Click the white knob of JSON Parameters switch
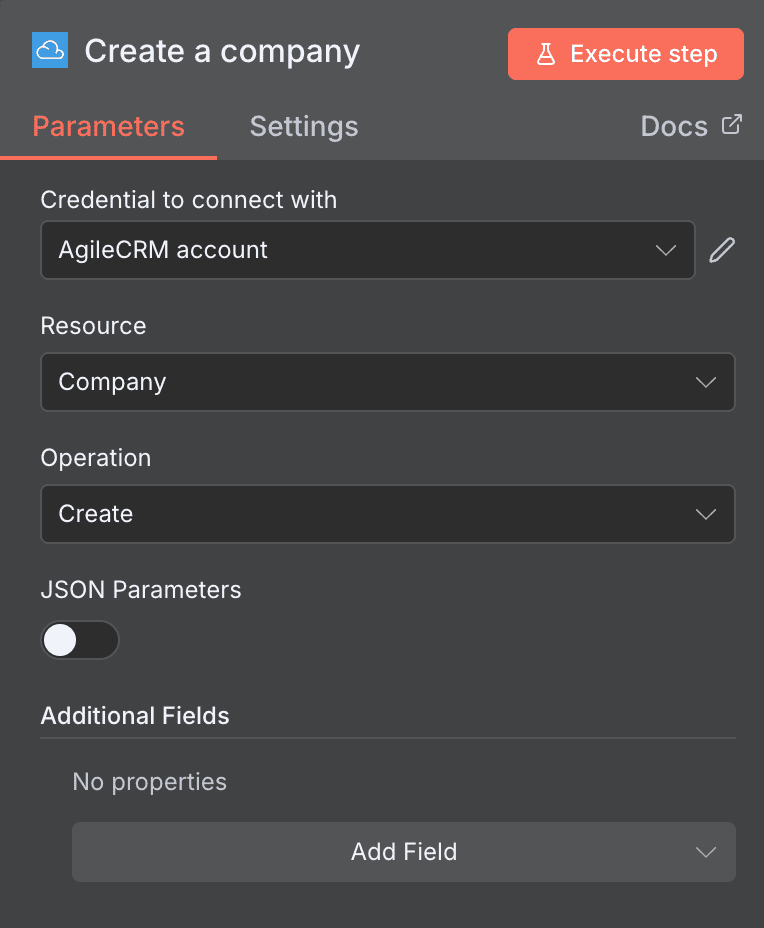This screenshot has width=764, height=928. coord(62,640)
